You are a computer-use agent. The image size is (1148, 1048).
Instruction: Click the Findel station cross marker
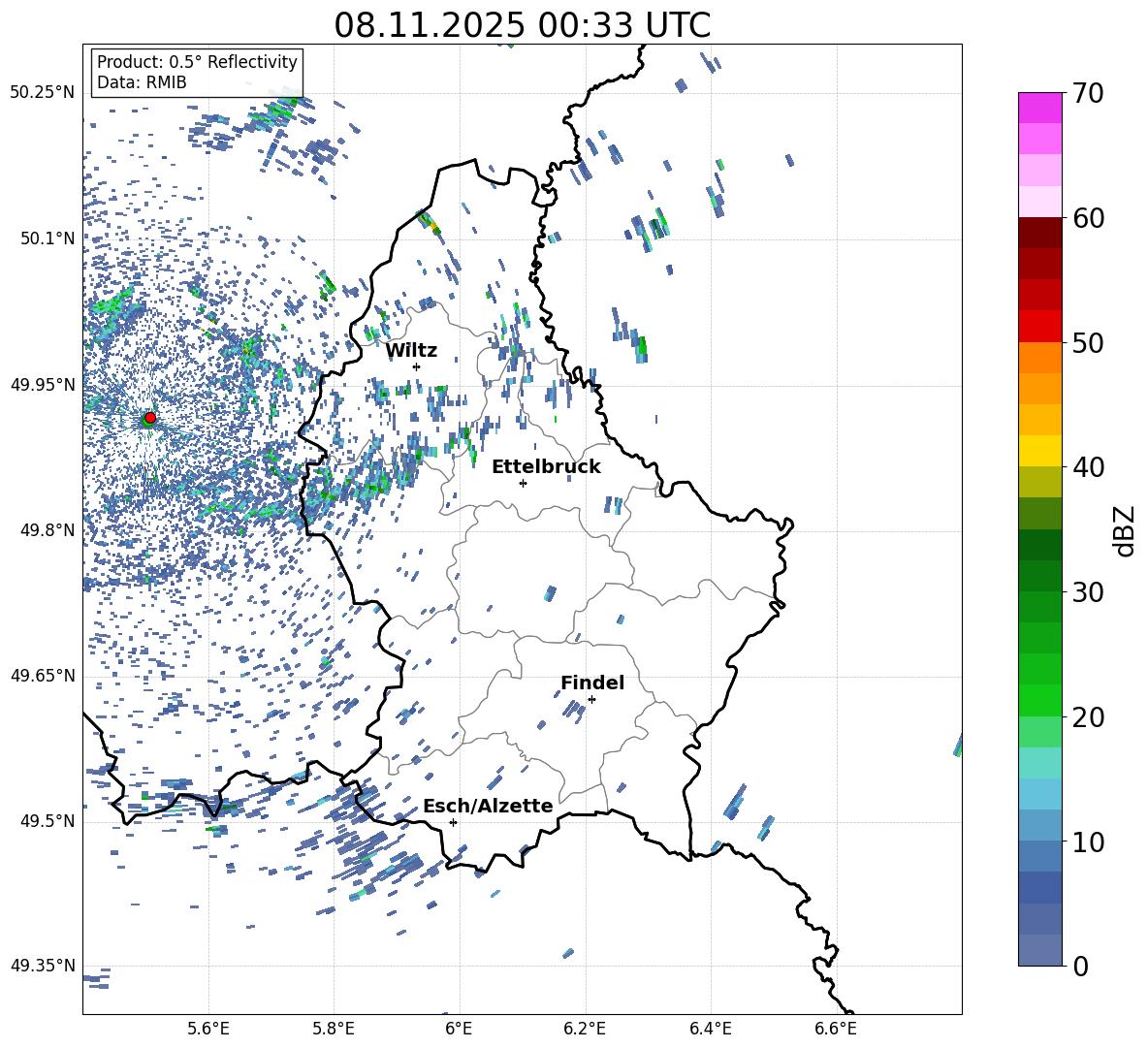[591, 699]
